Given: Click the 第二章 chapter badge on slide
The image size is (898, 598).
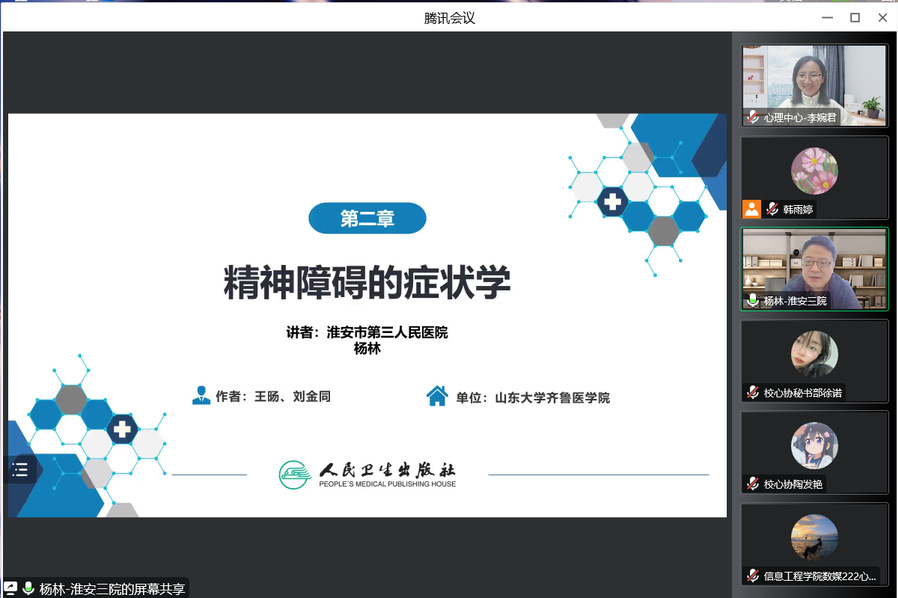Looking at the screenshot, I should [367, 218].
